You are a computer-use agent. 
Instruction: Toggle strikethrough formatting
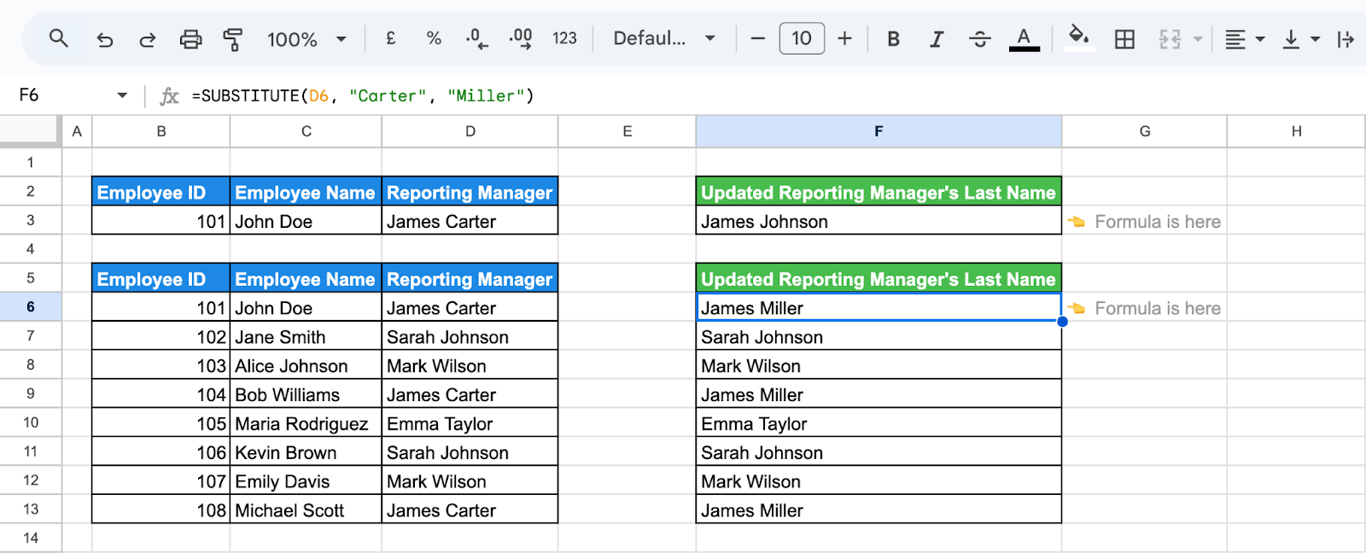980,39
